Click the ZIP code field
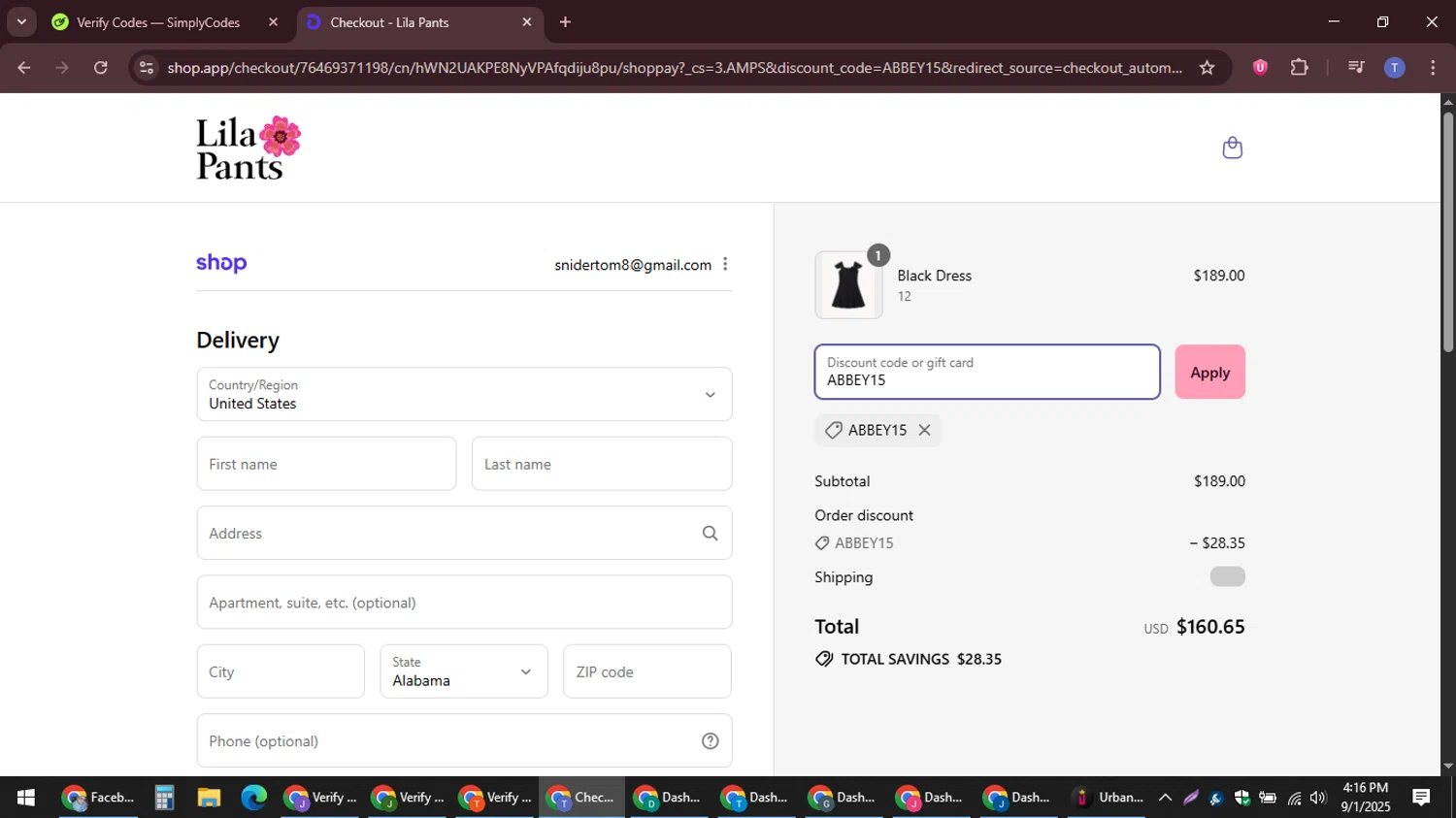The width and height of the screenshot is (1456, 818). coord(647,671)
